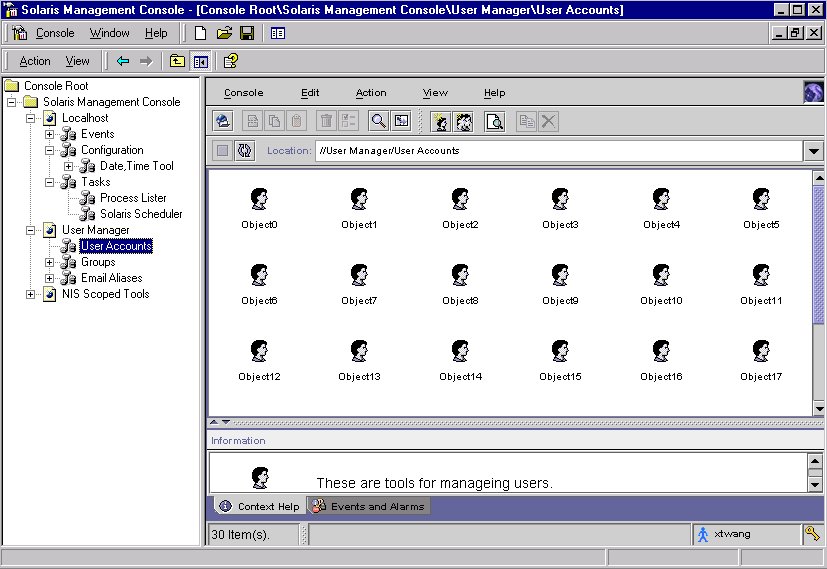Click the new console document icon
Viewport: 827px width, 569px height.
pyautogui.click(x=200, y=33)
